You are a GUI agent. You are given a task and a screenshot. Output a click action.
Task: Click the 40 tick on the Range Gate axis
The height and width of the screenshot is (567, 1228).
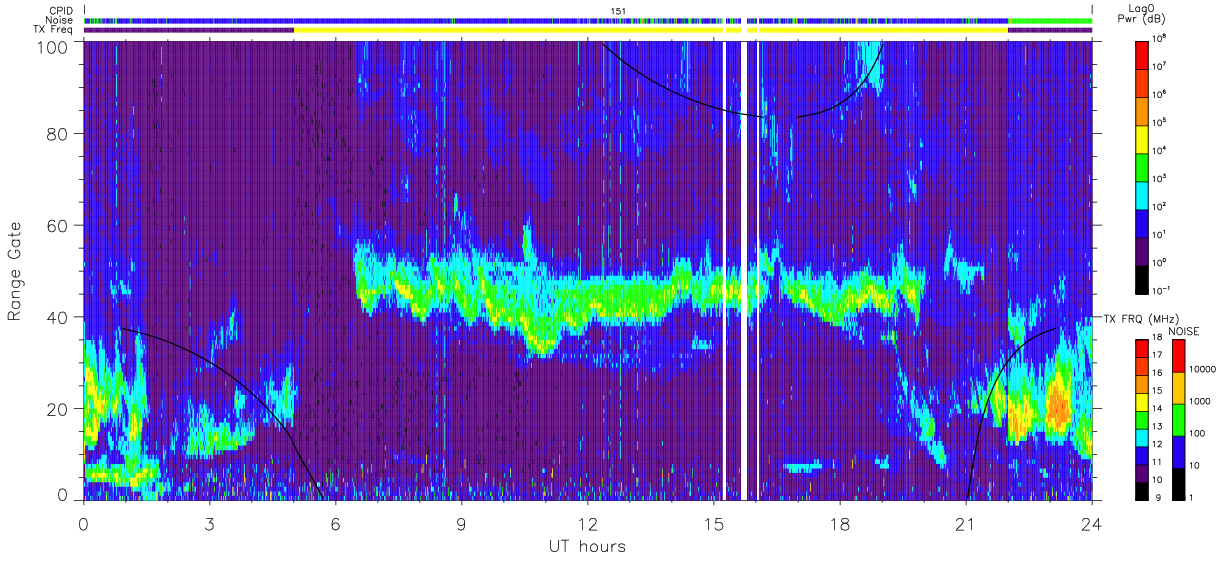(x=59, y=317)
